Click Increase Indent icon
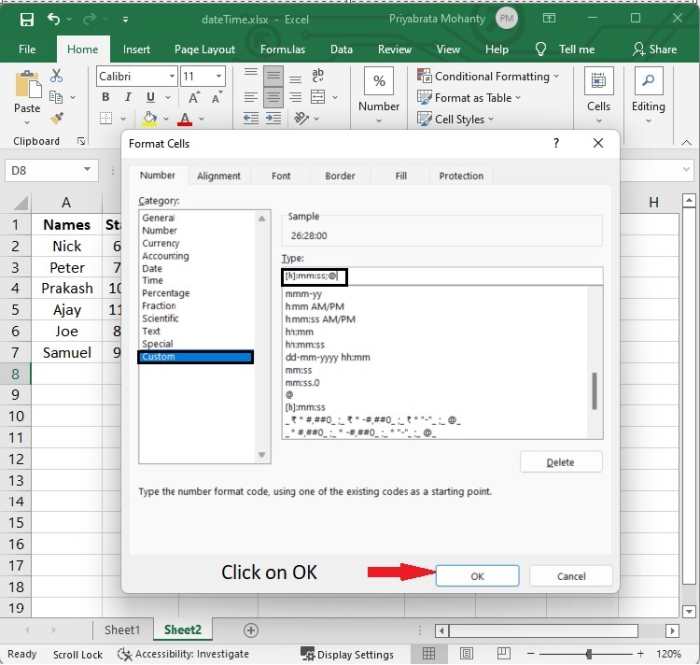This screenshot has width=700, height=665. click(x=273, y=118)
